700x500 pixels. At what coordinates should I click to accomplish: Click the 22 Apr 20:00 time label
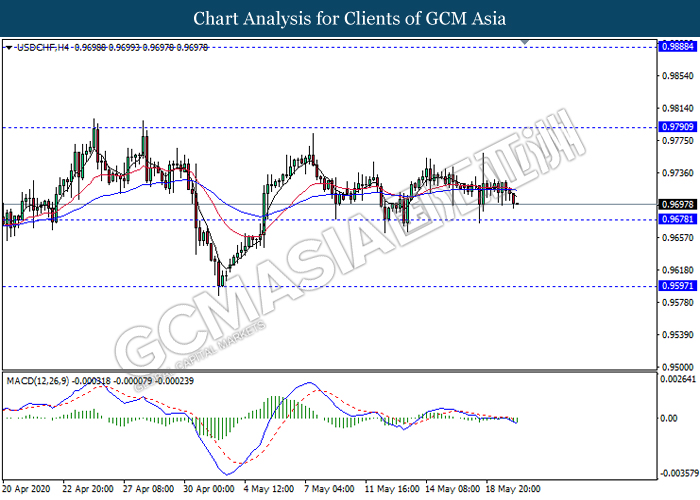[x=88, y=489]
